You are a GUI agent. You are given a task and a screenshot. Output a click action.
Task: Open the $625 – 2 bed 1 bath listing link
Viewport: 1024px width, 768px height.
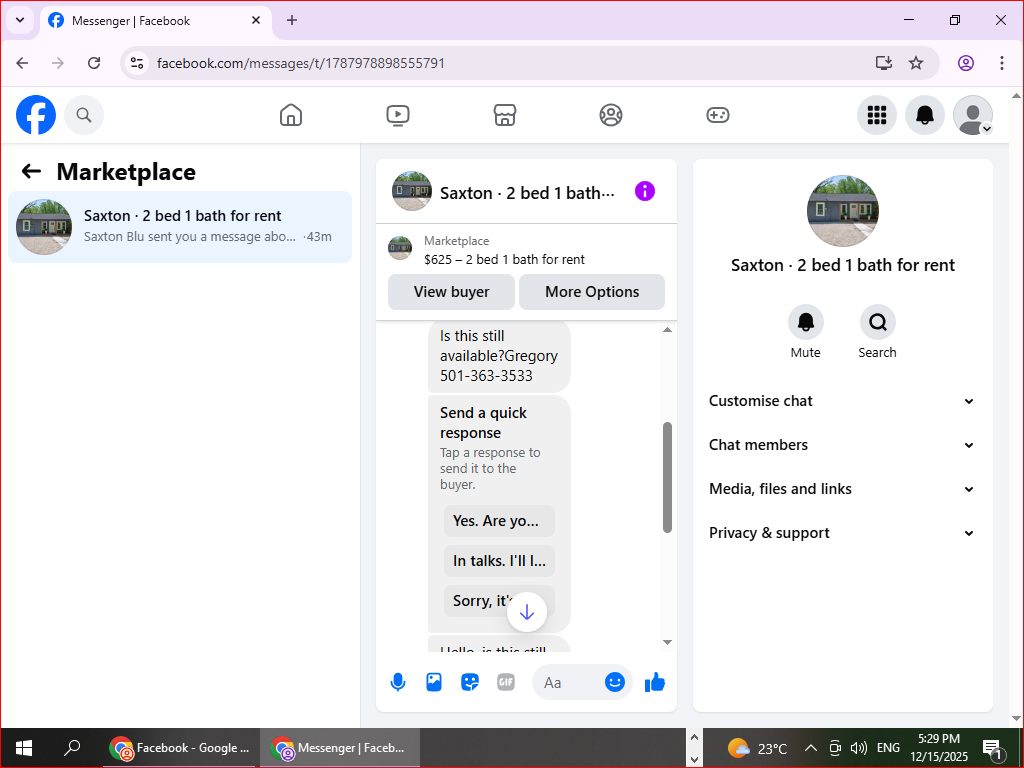click(x=504, y=259)
